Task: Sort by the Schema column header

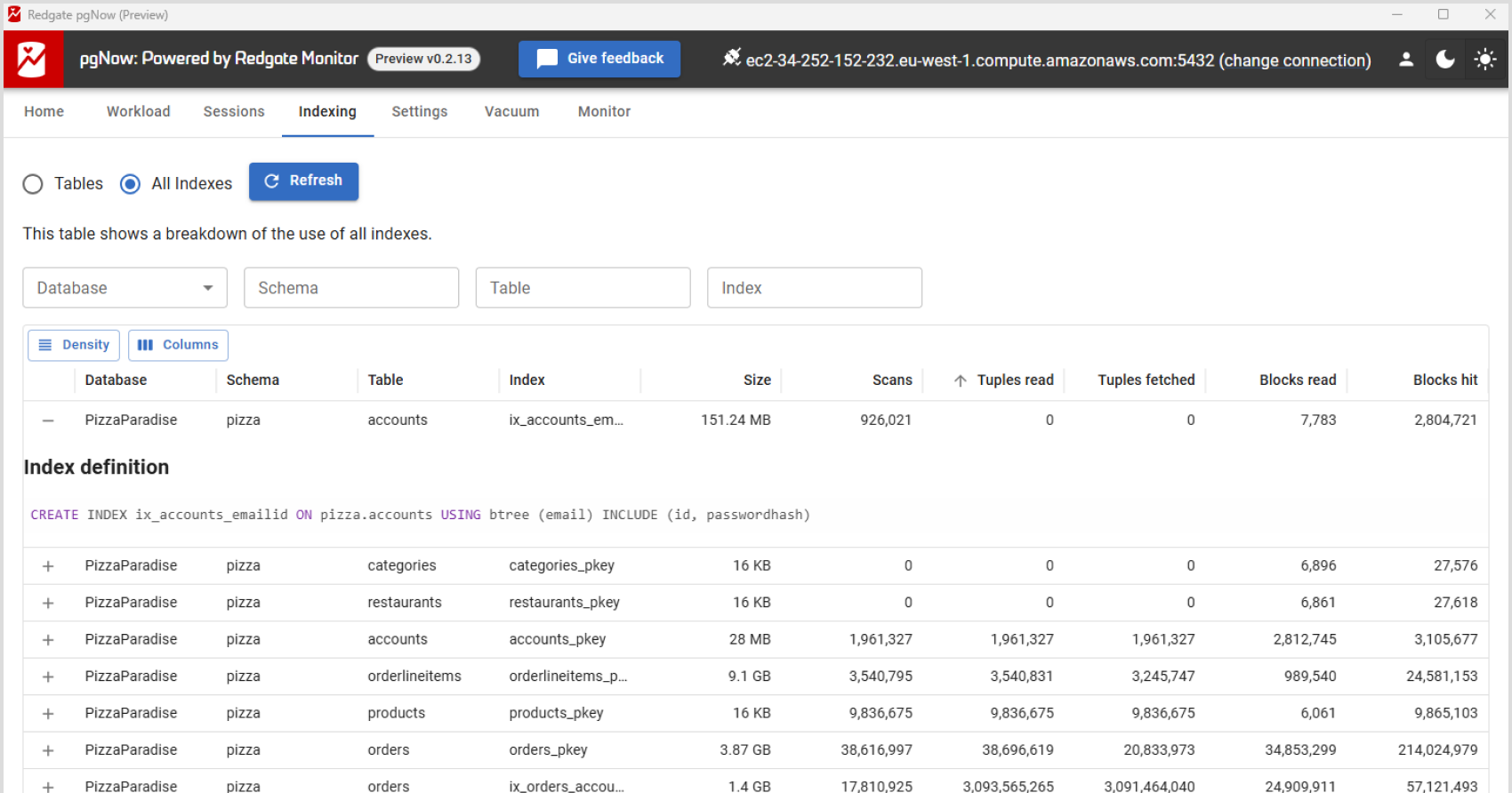Action: click(x=253, y=380)
